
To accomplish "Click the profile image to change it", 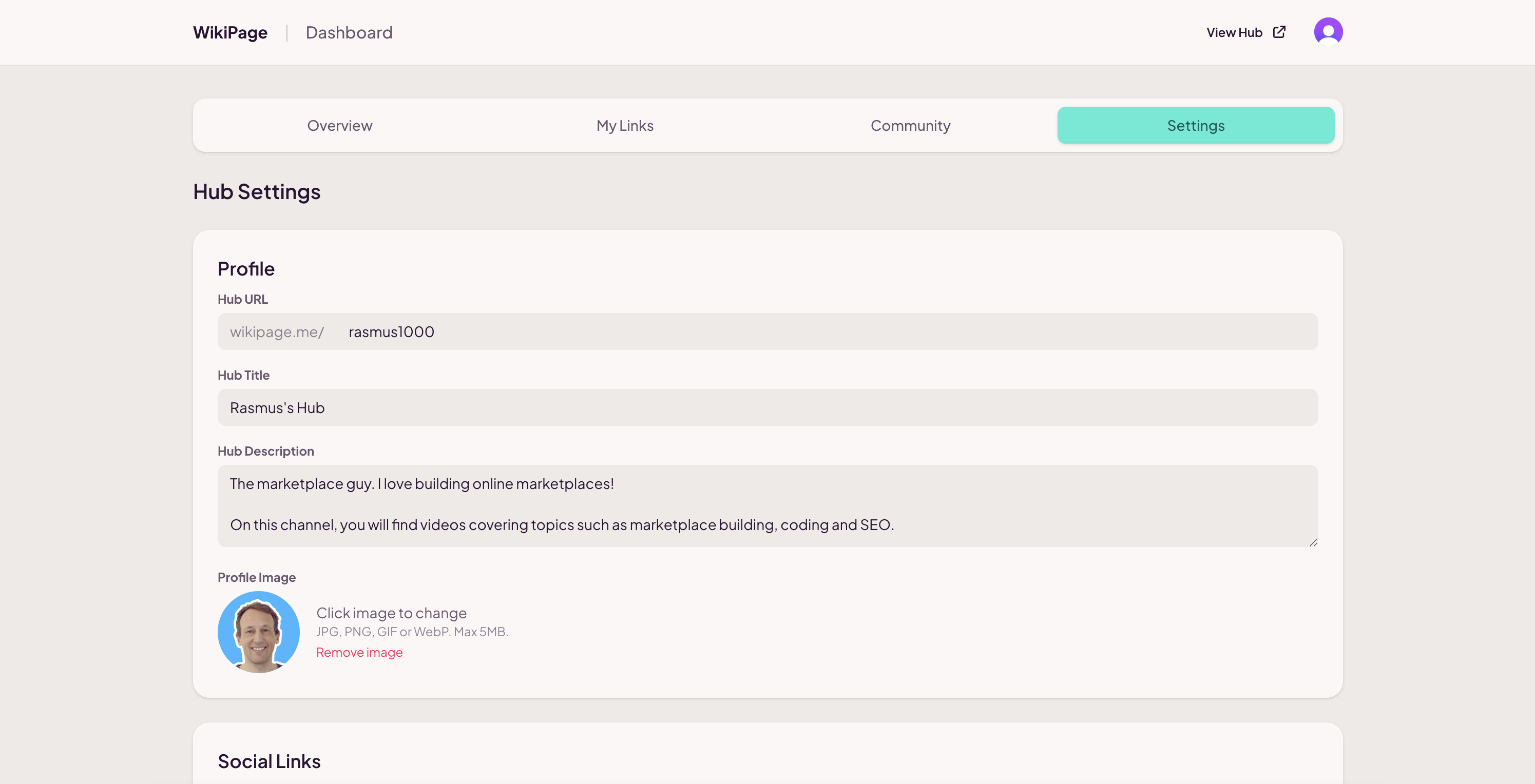I will [259, 632].
